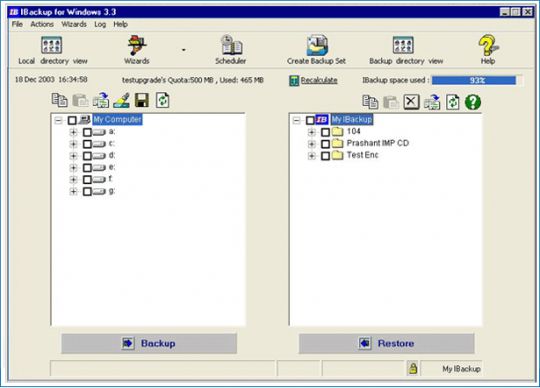Click the yellow question mark Help icon
Image resolution: width=540 pixels, height=388 pixels.
(488, 45)
